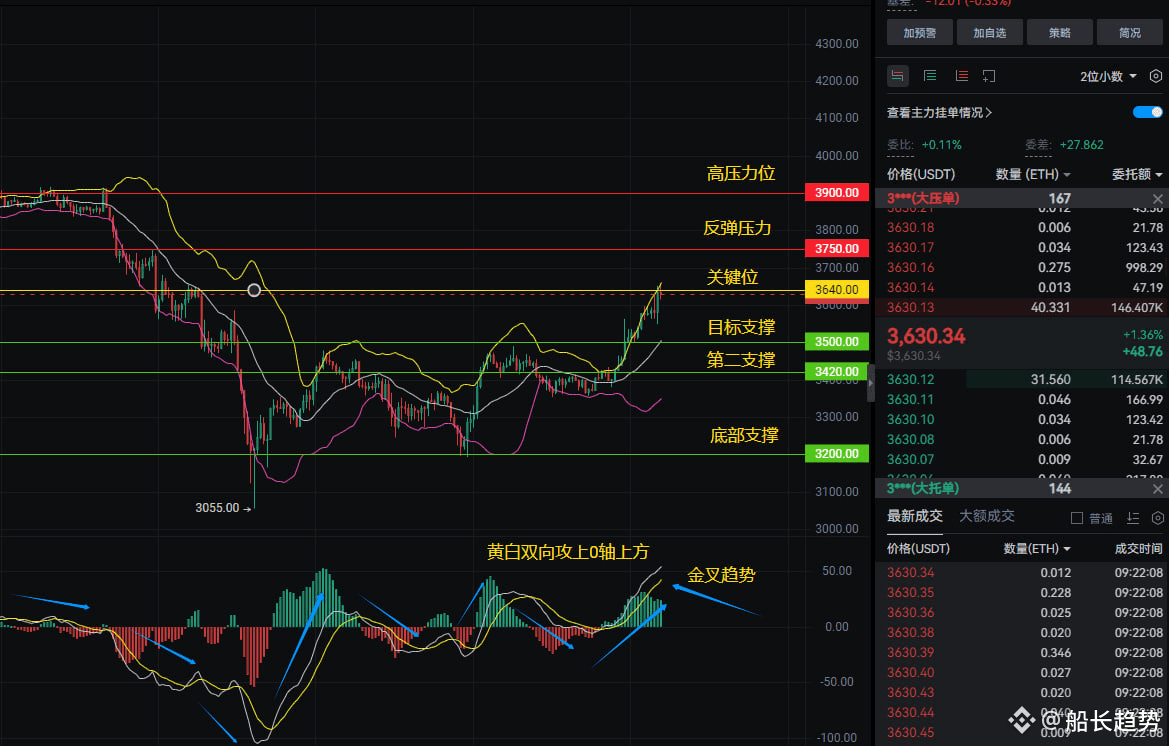Dismiss the 大托单 large buy order row
The height and width of the screenshot is (746, 1169).
pos(1157,489)
